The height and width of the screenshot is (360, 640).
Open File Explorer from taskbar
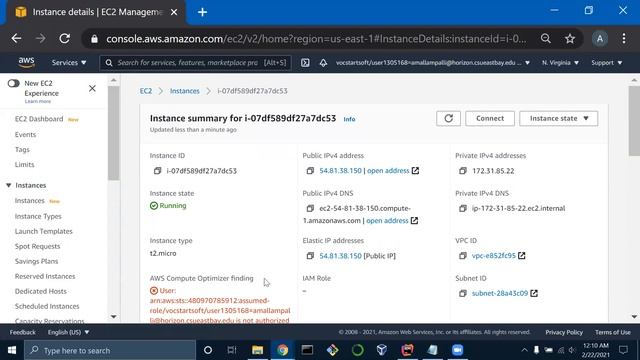click(258, 350)
